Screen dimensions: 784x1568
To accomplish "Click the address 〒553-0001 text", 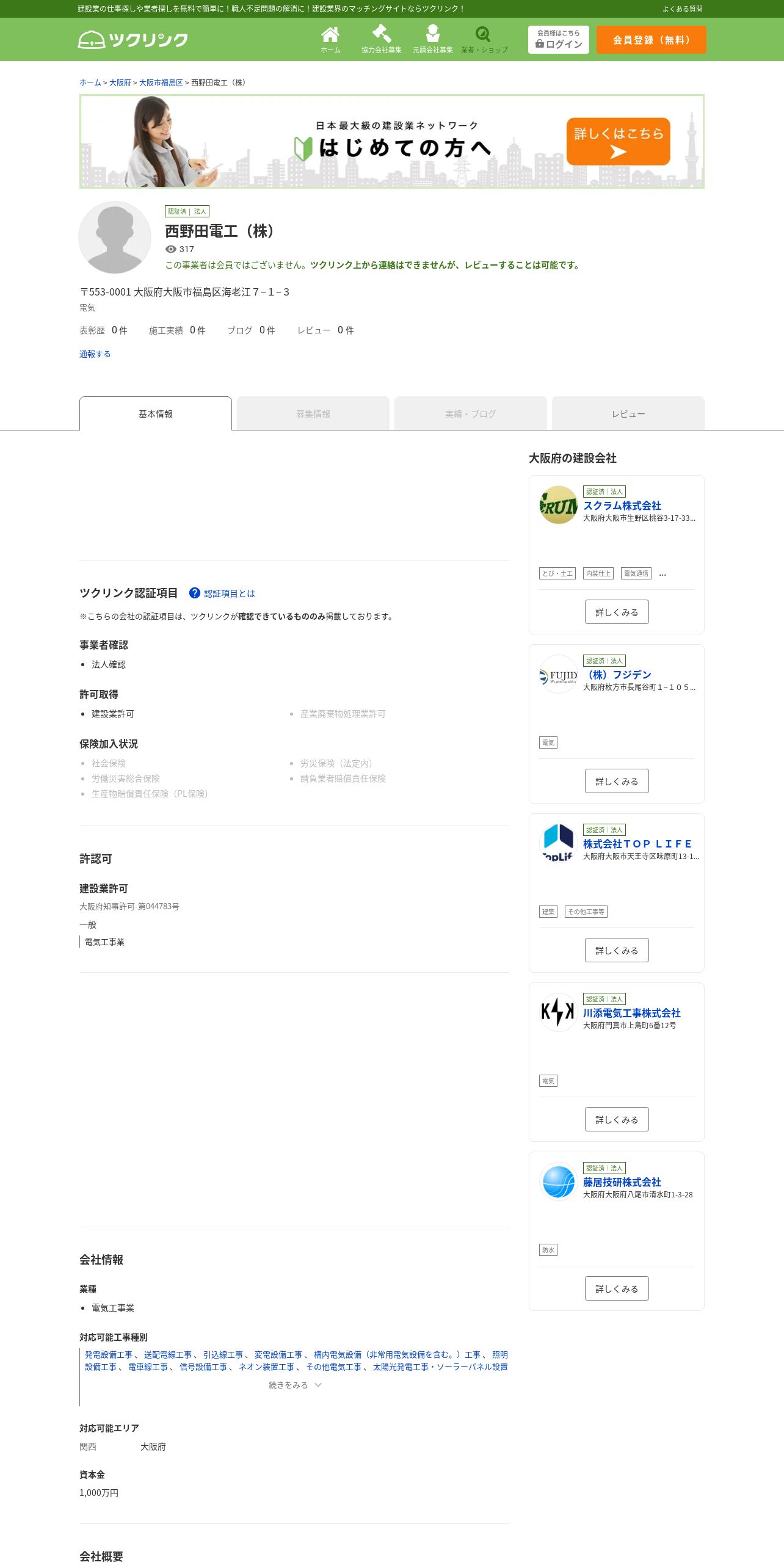I will [x=184, y=292].
